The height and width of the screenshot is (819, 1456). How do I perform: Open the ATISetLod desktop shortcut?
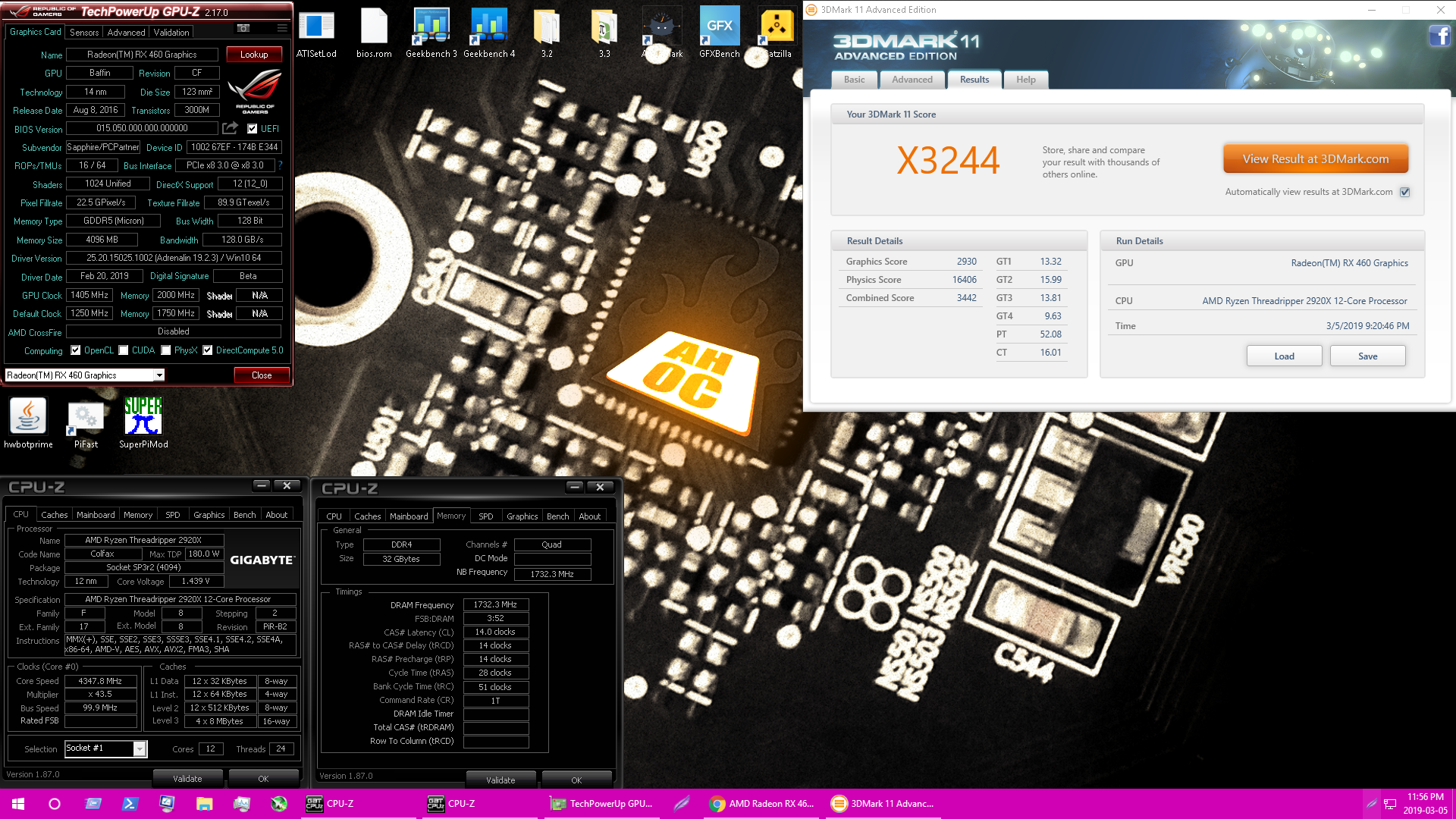pos(316,33)
